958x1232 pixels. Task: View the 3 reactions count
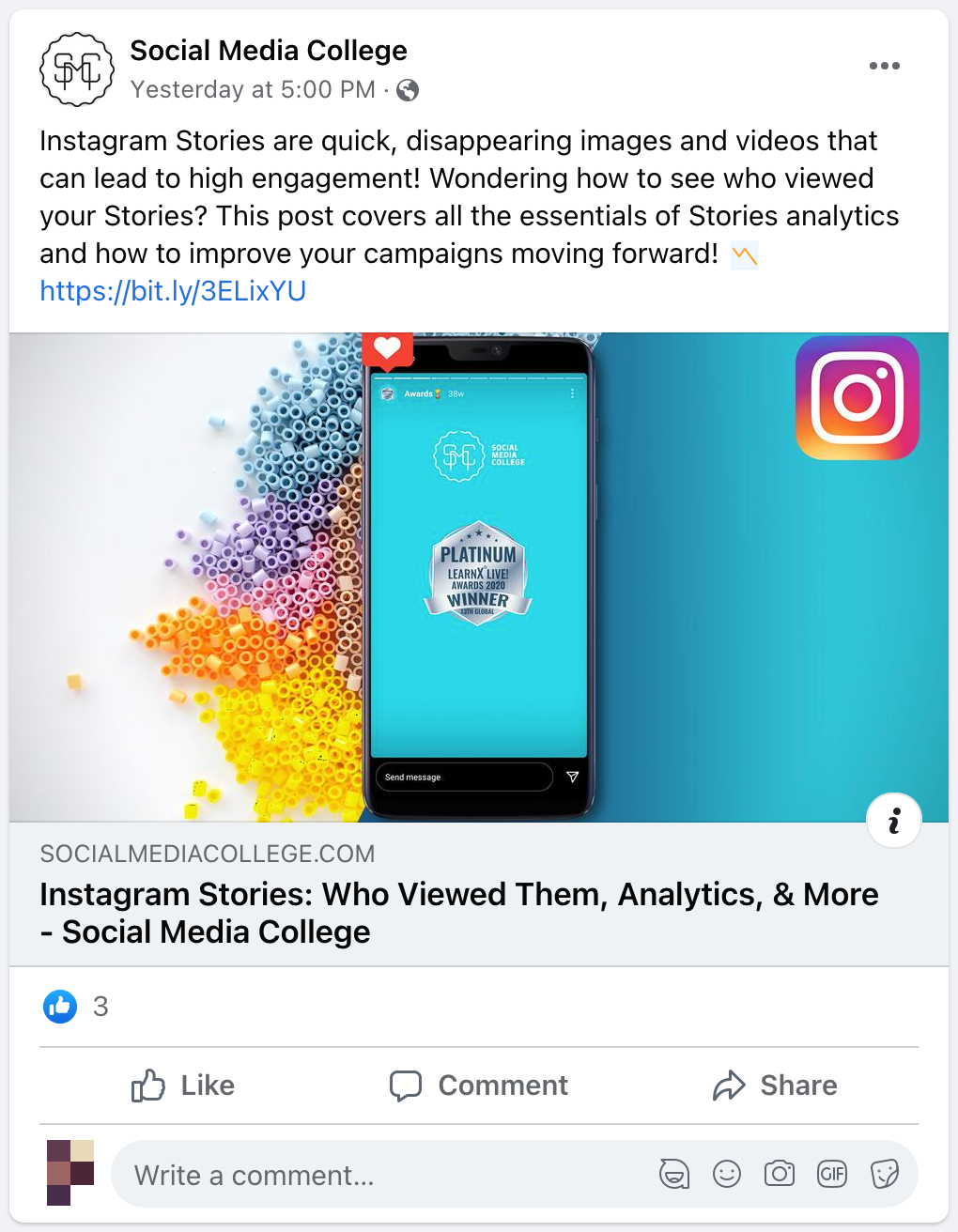[x=100, y=1007]
